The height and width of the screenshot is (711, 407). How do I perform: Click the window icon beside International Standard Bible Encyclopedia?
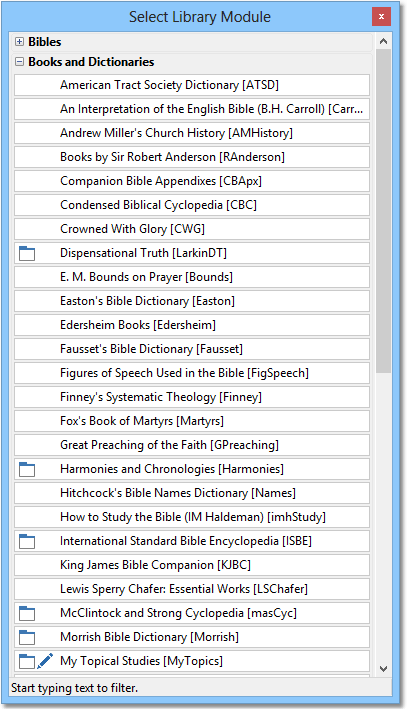[27, 541]
